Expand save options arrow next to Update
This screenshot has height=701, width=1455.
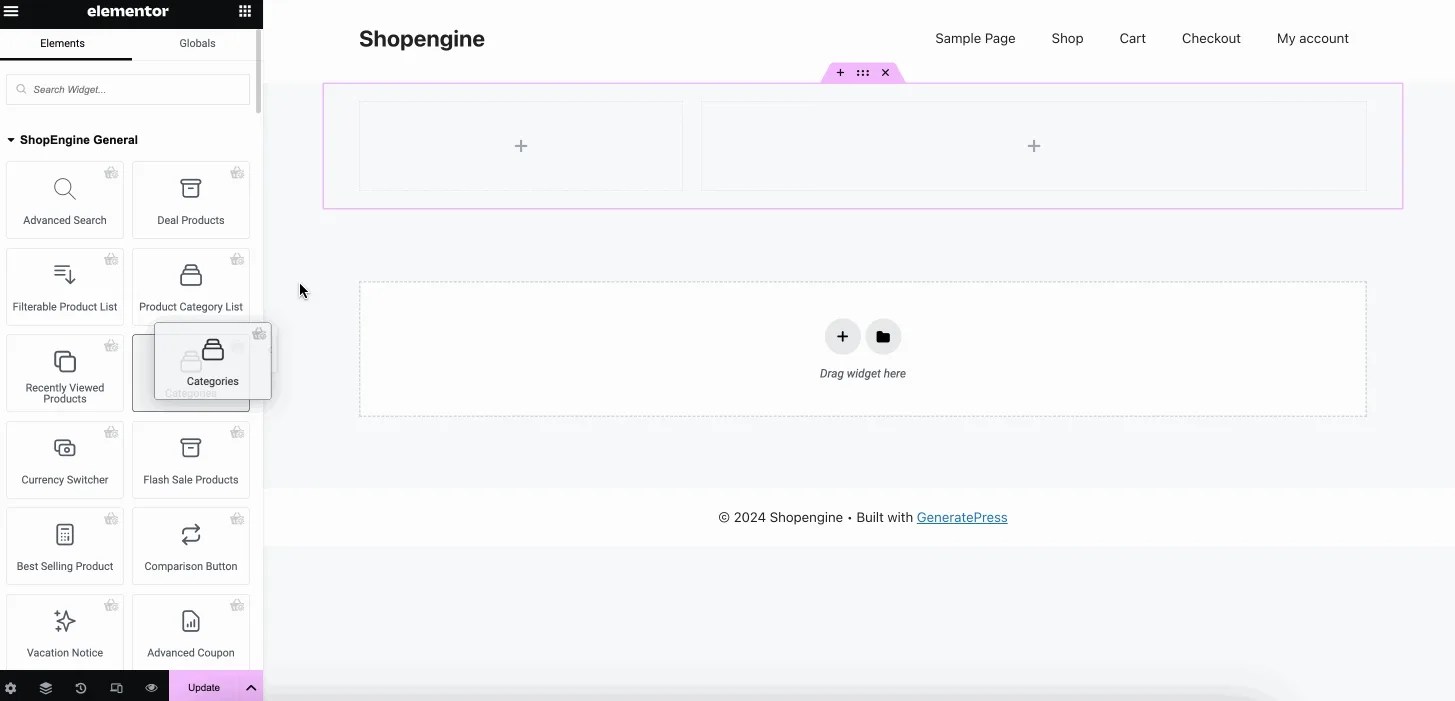pos(251,687)
